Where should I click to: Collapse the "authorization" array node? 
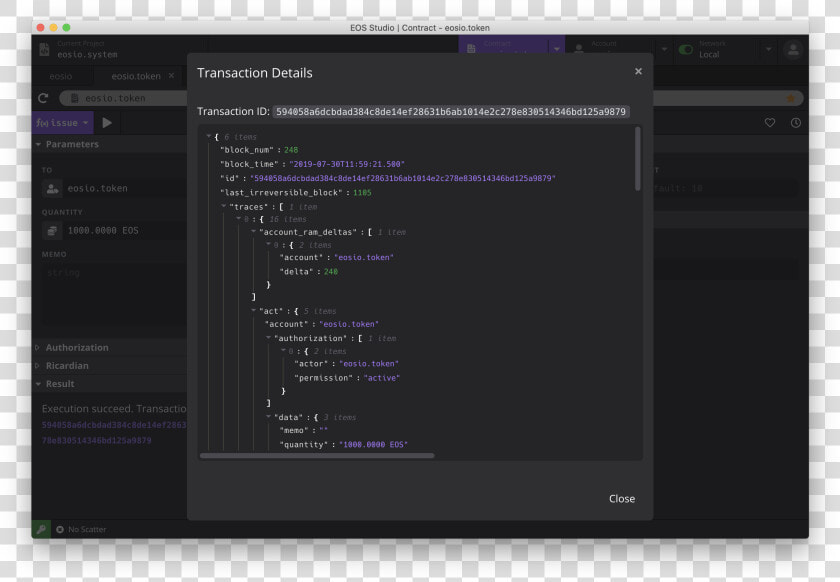coord(268,338)
